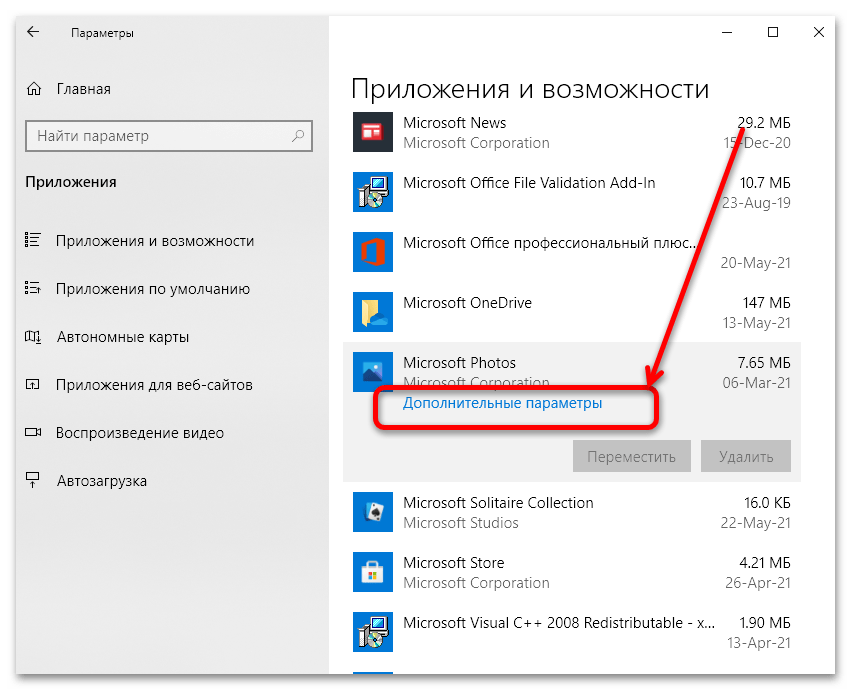Click the date 22-May-21
The width and height of the screenshot is (851, 690).
point(755,523)
